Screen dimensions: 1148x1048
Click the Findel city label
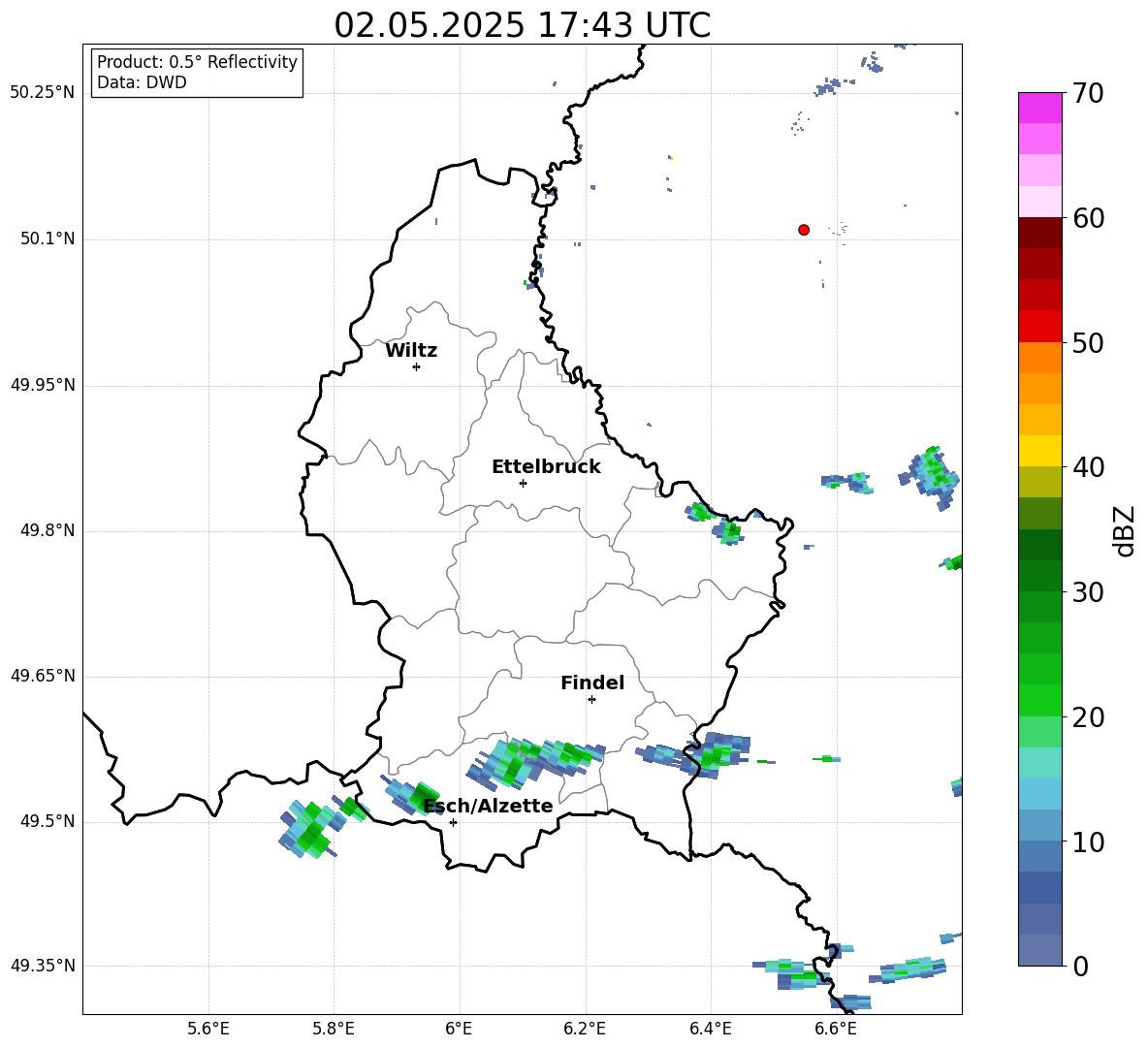(x=592, y=683)
